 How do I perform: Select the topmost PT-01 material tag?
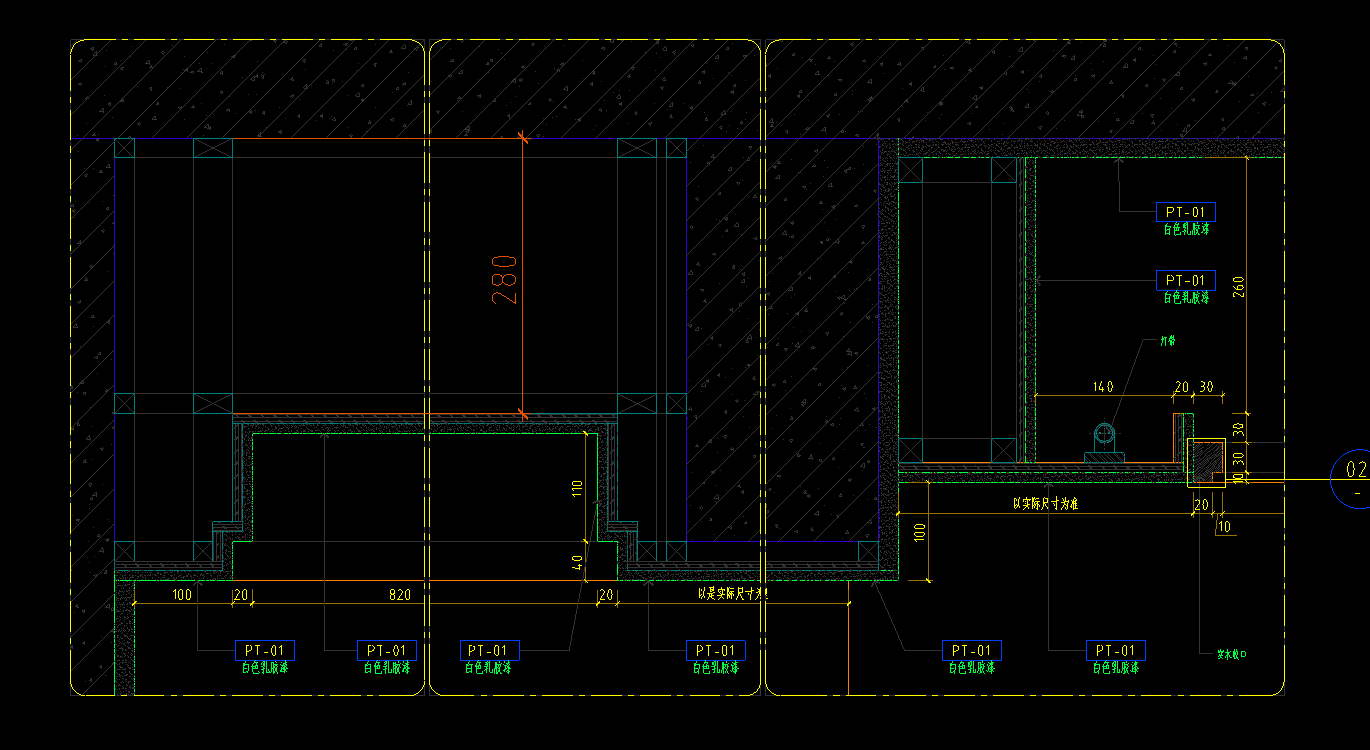click(1186, 212)
